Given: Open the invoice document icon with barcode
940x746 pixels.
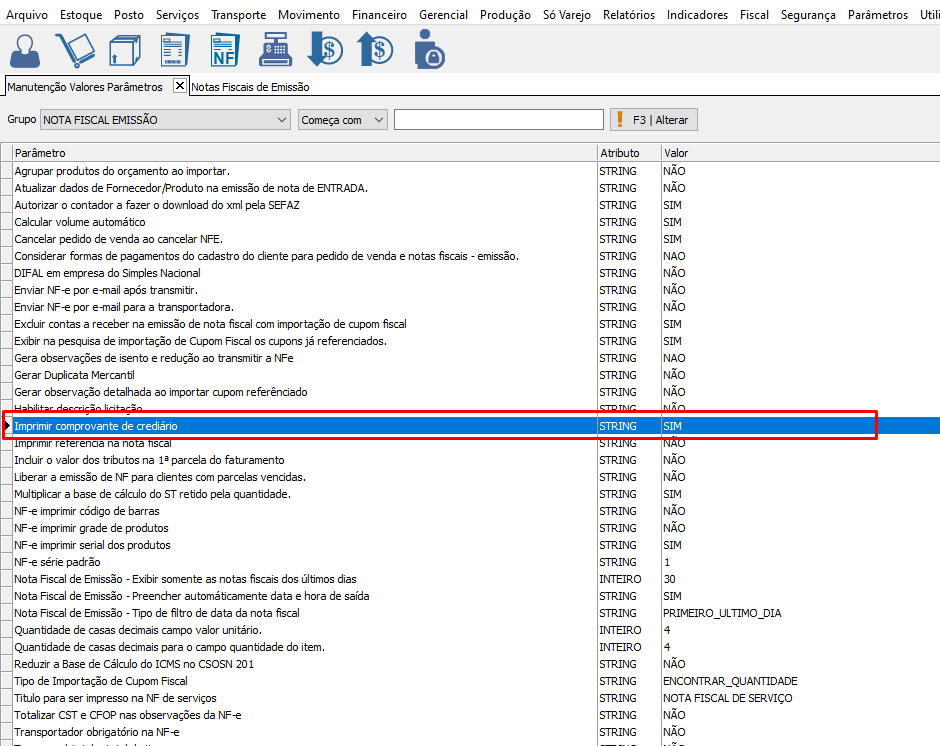Looking at the screenshot, I should (174, 50).
